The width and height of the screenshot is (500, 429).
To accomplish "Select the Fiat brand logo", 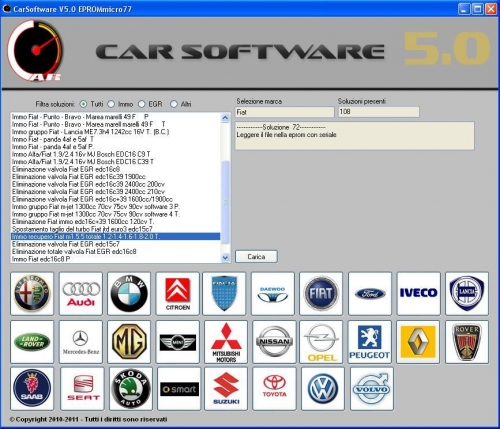I will 321,293.
